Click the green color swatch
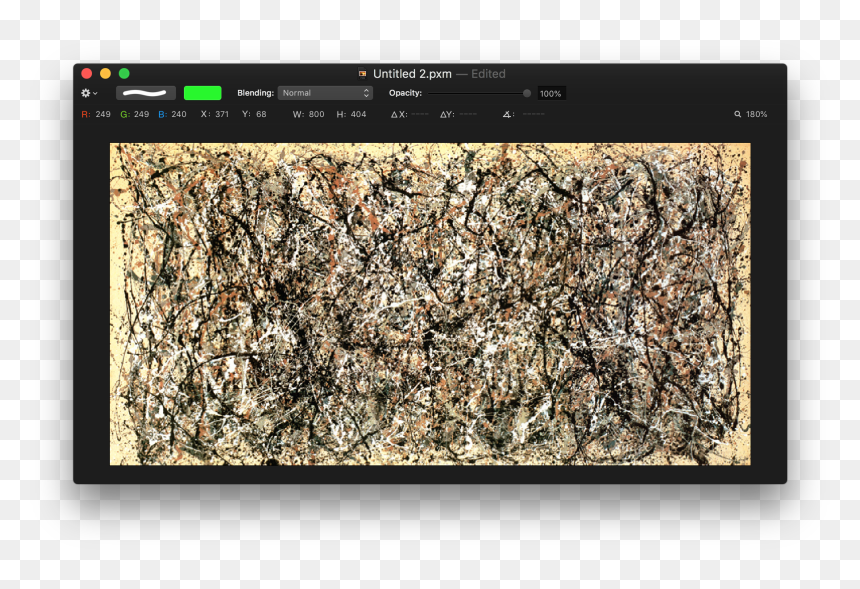This screenshot has height=589, width=860. point(202,93)
